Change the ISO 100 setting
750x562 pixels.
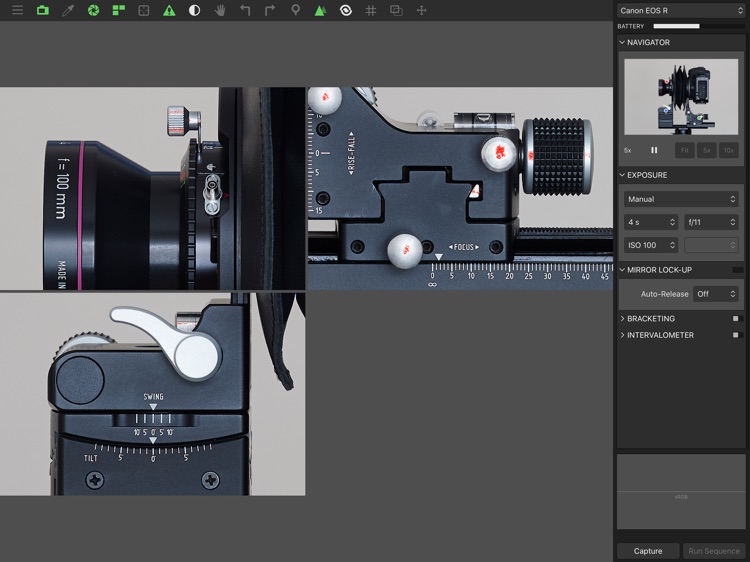[651, 245]
